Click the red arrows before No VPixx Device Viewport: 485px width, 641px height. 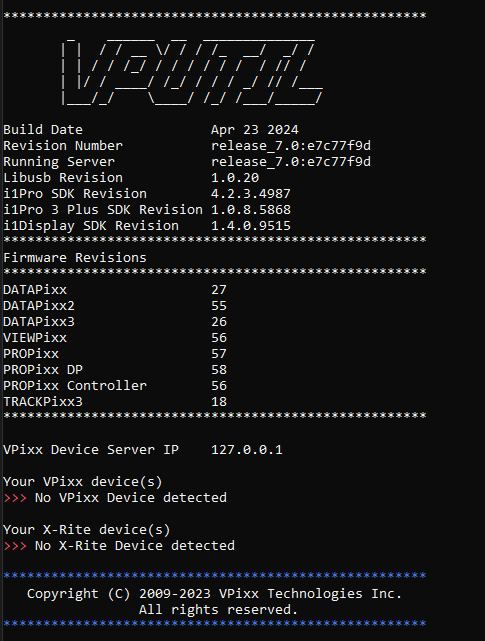click(x=15, y=498)
